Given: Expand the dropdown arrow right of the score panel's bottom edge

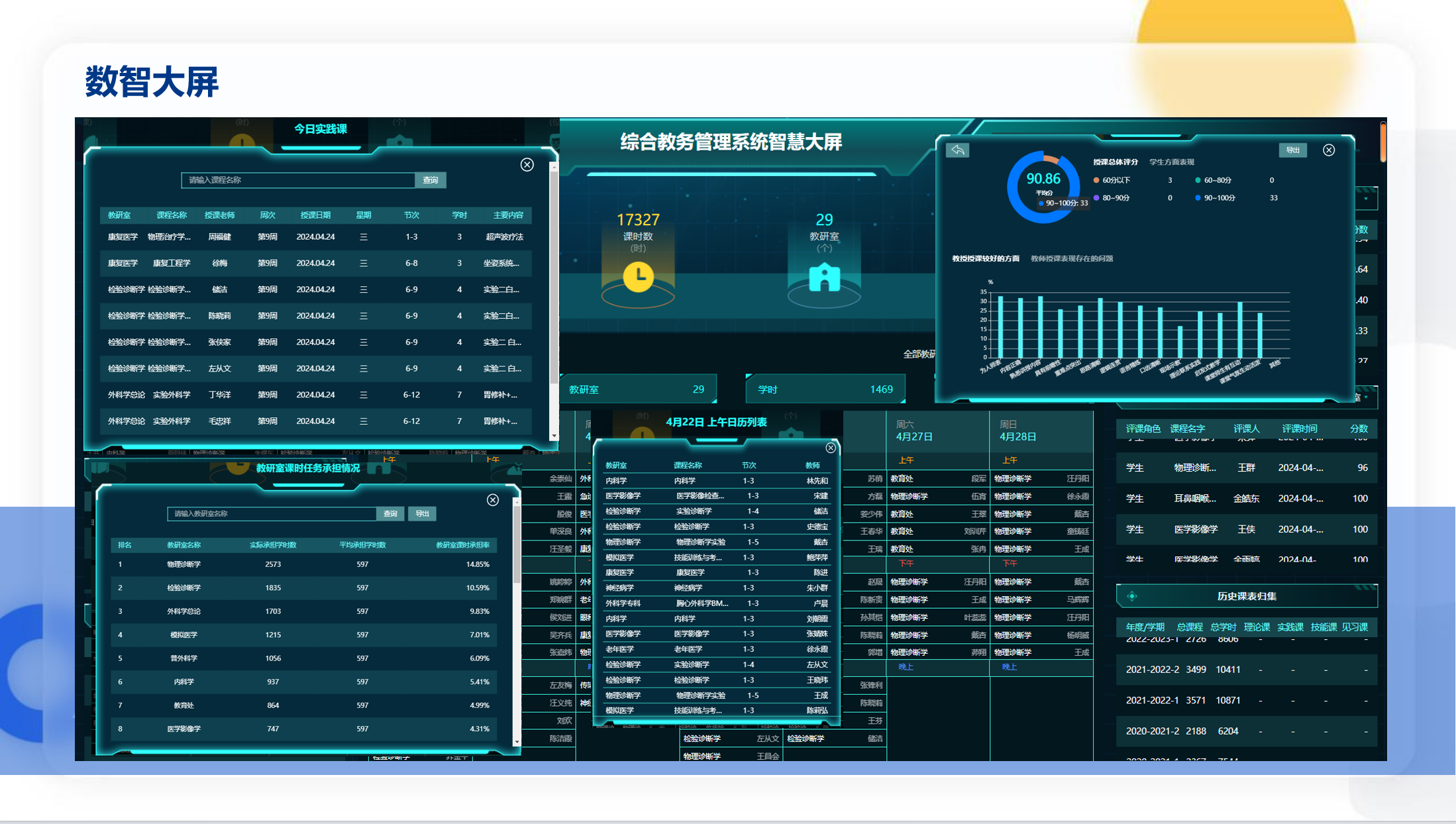Looking at the screenshot, I should (x=1366, y=397).
